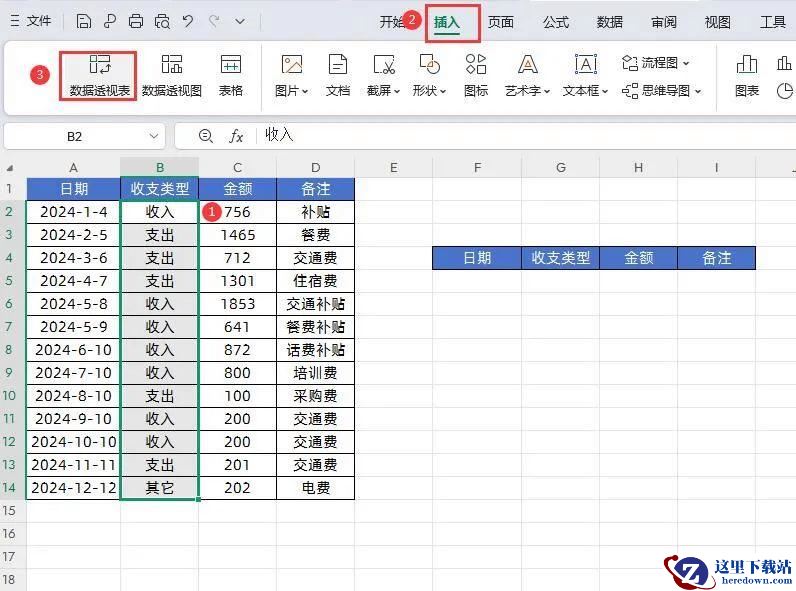Switch to the 数据 tab
Screen dimensions: 796x591
pyautogui.click(x=609, y=22)
